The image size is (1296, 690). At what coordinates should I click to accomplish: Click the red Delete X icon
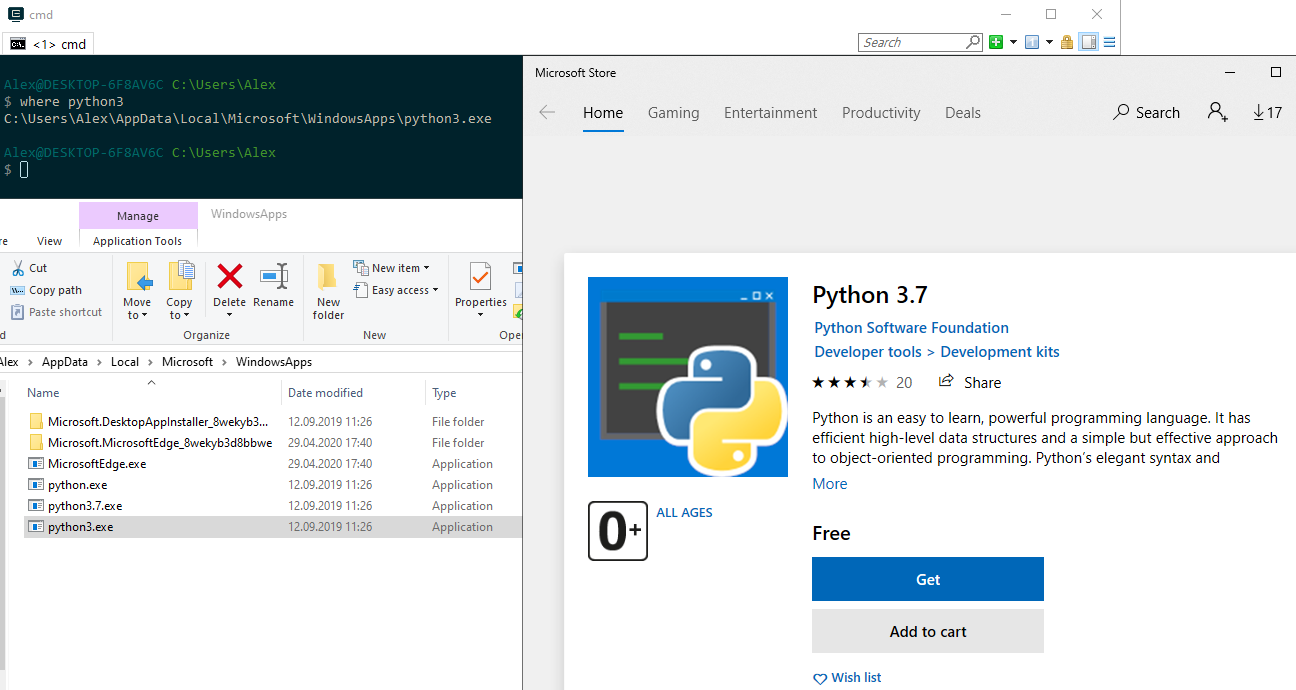[x=230, y=276]
